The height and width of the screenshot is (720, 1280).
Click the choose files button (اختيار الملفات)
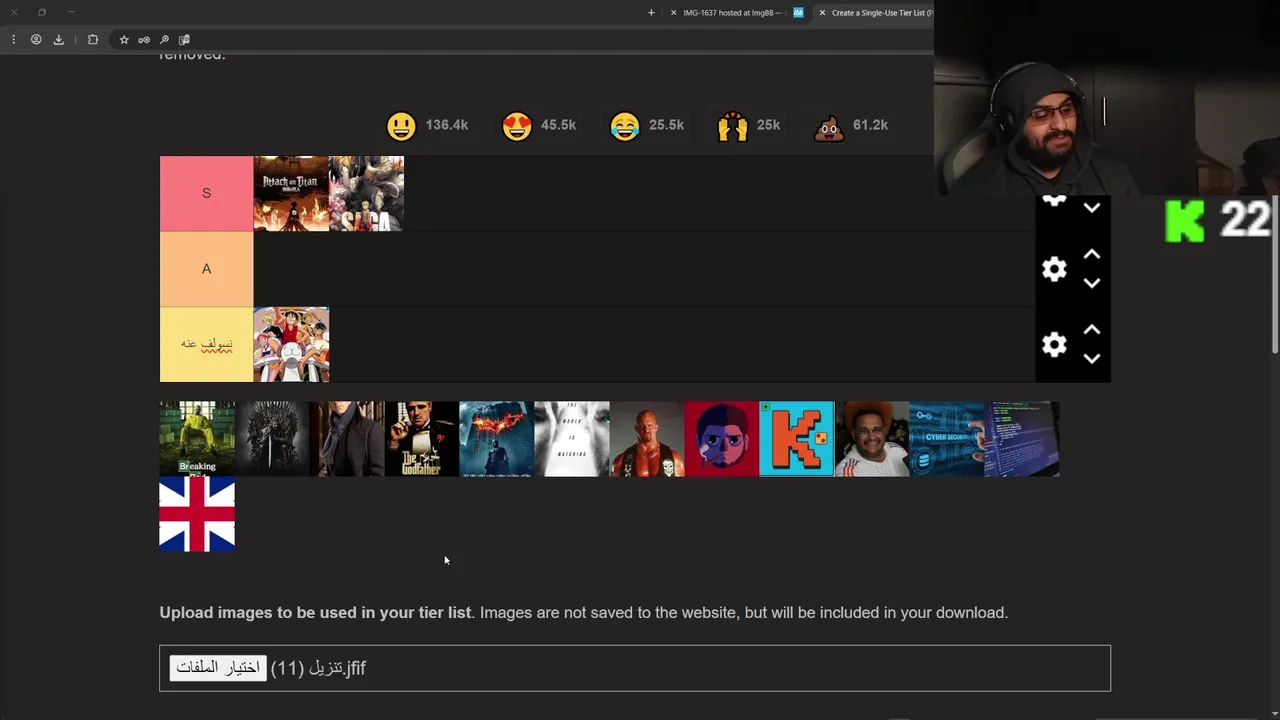(x=218, y=668)
